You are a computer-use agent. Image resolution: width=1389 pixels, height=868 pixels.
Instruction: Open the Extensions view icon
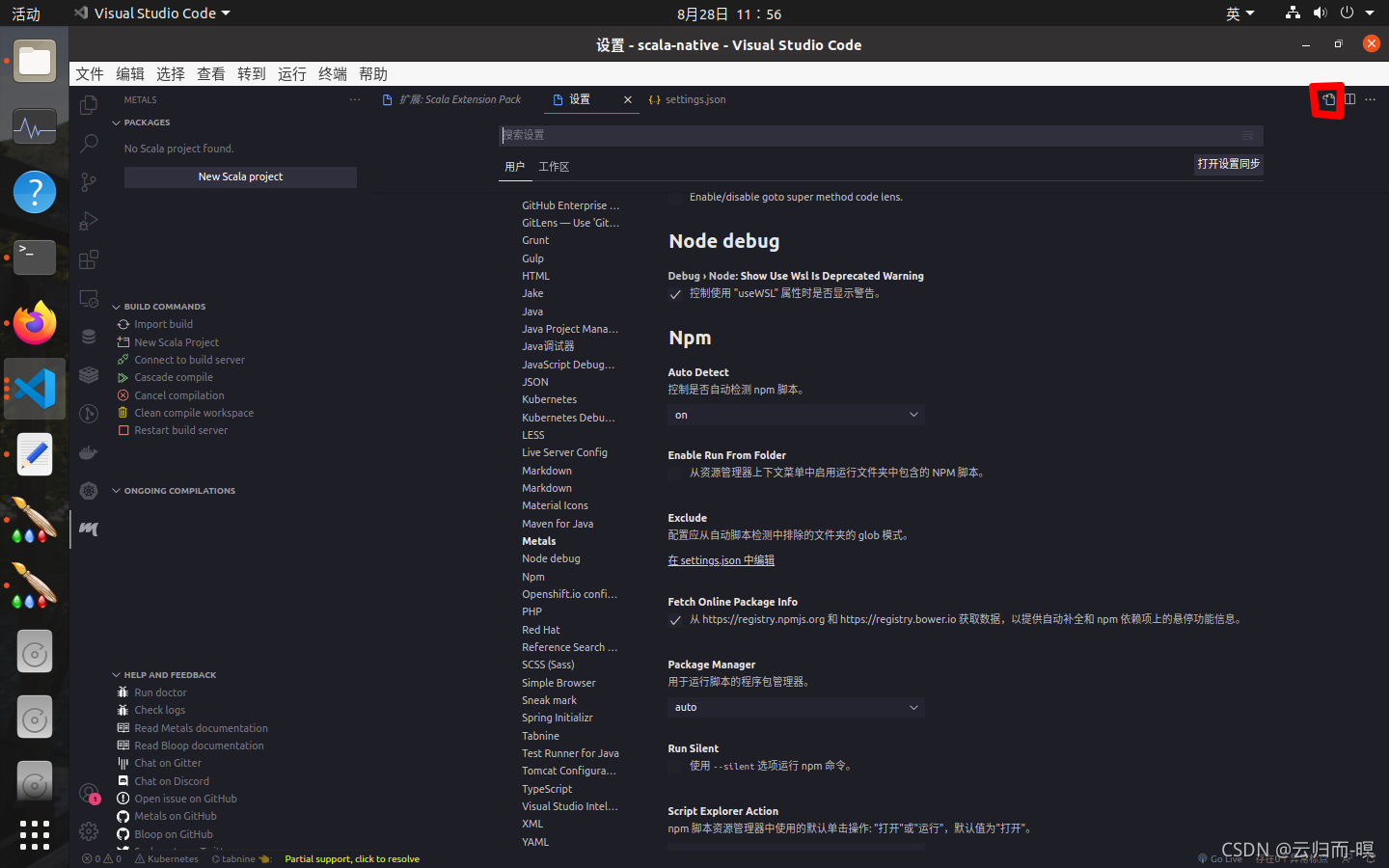click(89, 258)
